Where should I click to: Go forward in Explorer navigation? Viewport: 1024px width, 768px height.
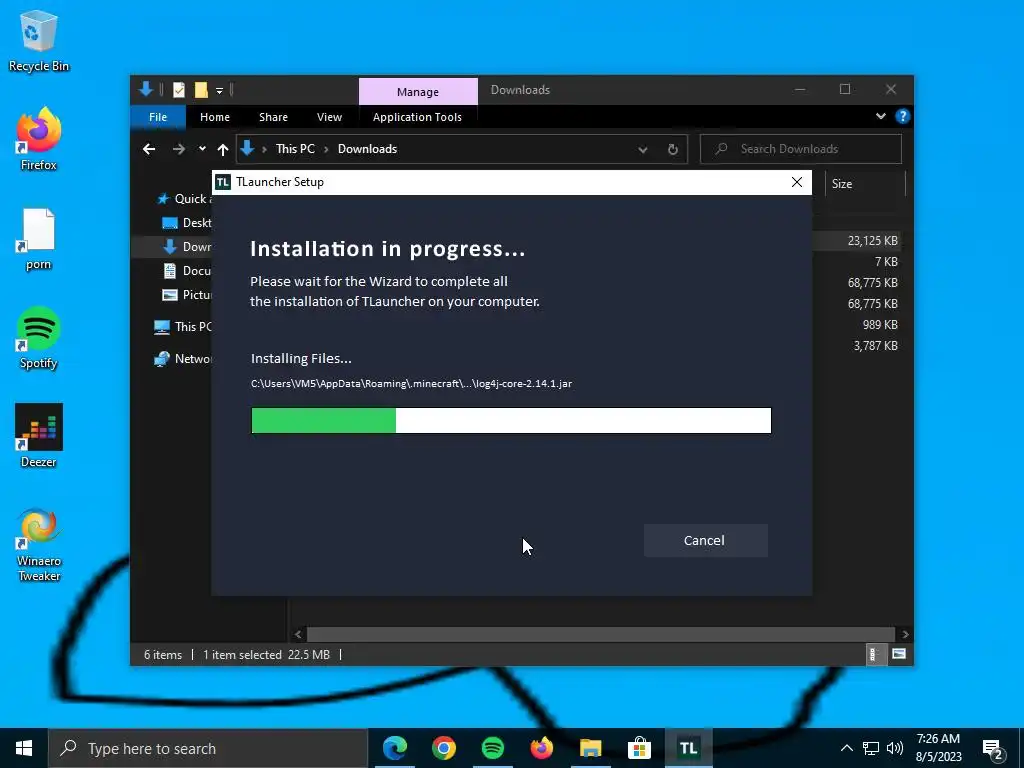(x=178, y=150)
